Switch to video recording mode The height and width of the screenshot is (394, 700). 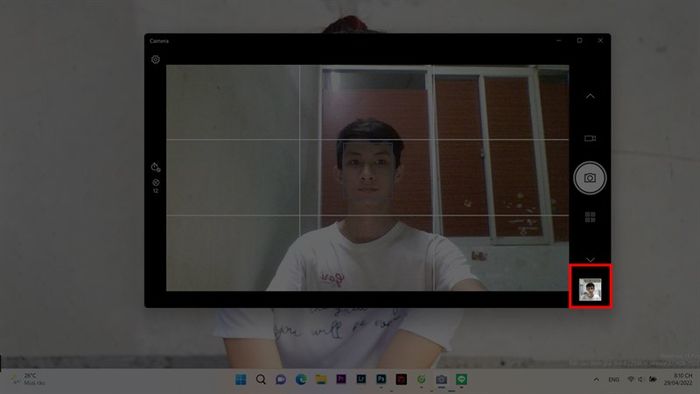tap(590, 138)
